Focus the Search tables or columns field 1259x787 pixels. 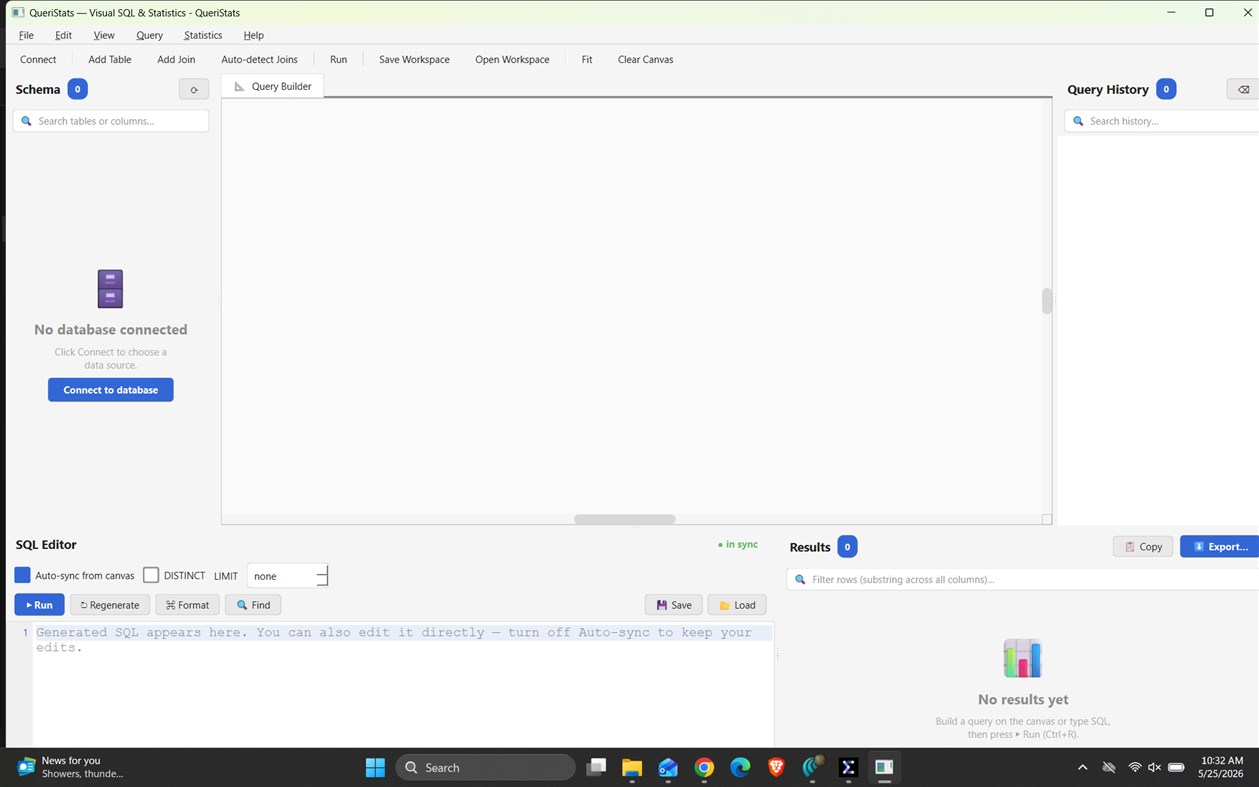coord(111,120)
